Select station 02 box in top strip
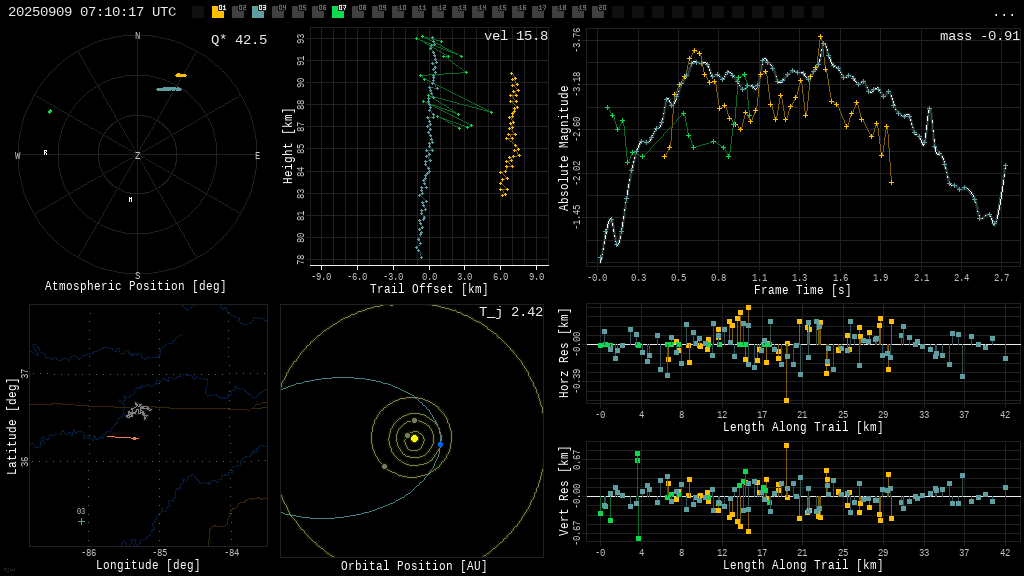Image resolution: width=1024 pixels, height=576 pixels. [238, 12]
